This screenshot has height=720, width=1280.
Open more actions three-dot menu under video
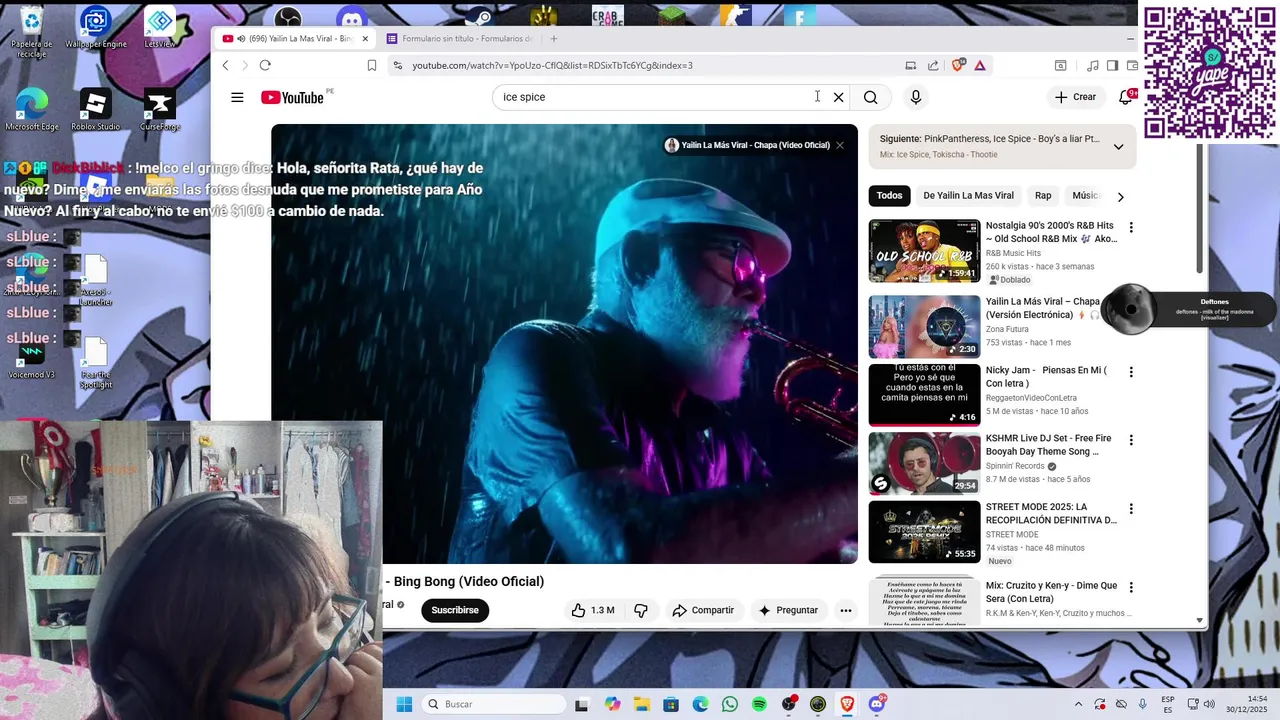point(846,610)
